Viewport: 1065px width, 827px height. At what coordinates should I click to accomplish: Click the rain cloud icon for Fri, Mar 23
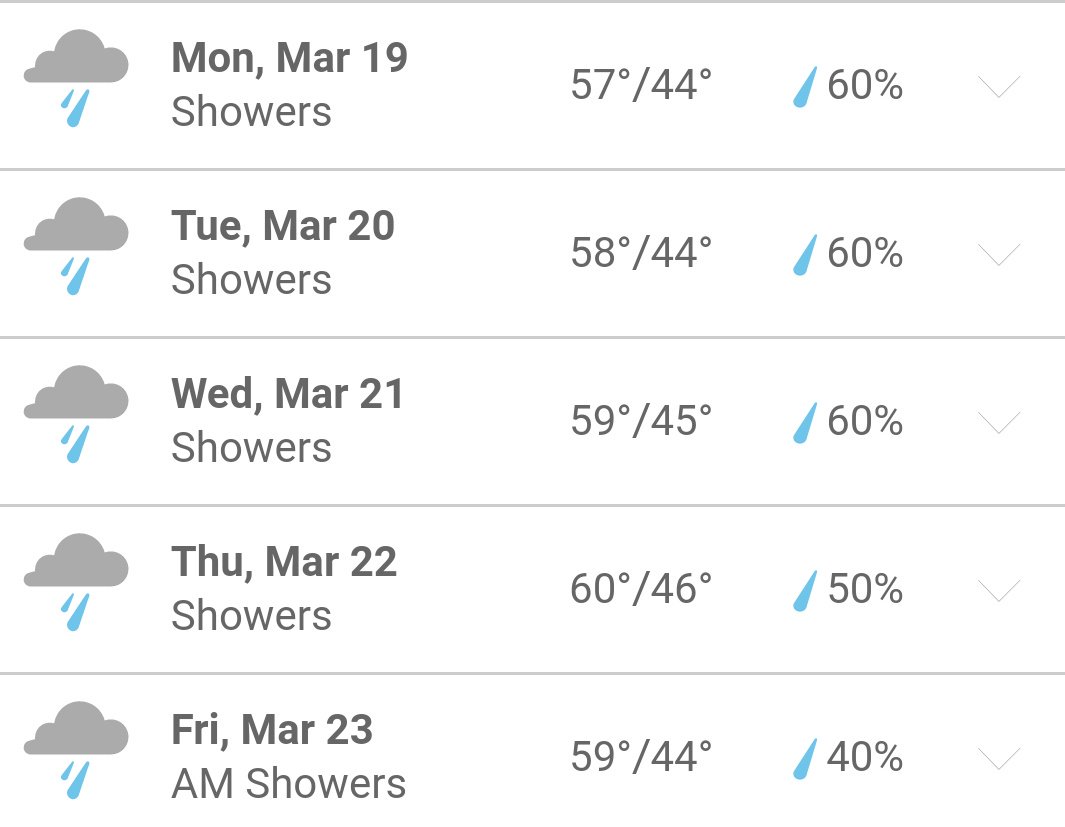pos(76,750)
